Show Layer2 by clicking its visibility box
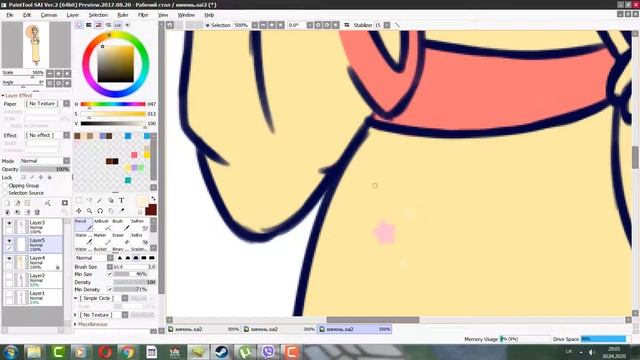 (x=9, y=276)
